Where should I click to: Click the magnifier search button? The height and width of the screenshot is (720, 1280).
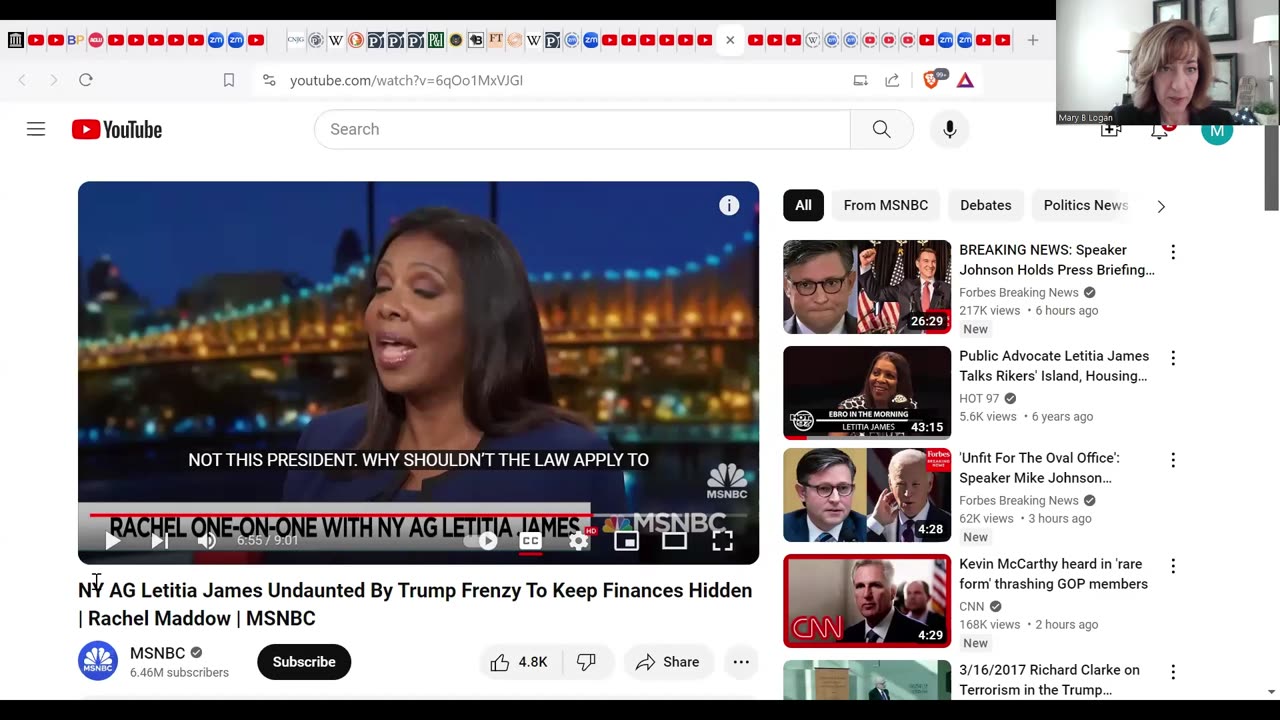coord(881,129)
